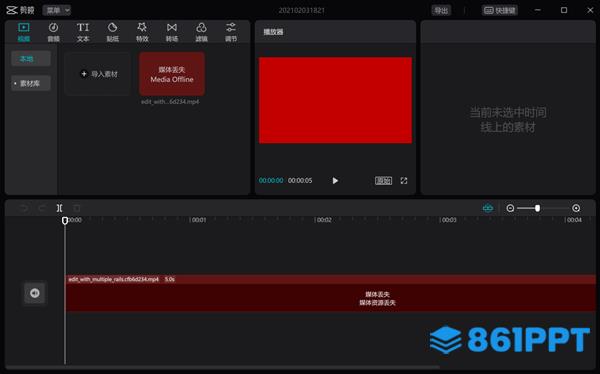Image resolution: width=600 pixels, height=374 pixels.
Task: Open the 贴纸 stickers tab
Action: click(x=112, y=32)
